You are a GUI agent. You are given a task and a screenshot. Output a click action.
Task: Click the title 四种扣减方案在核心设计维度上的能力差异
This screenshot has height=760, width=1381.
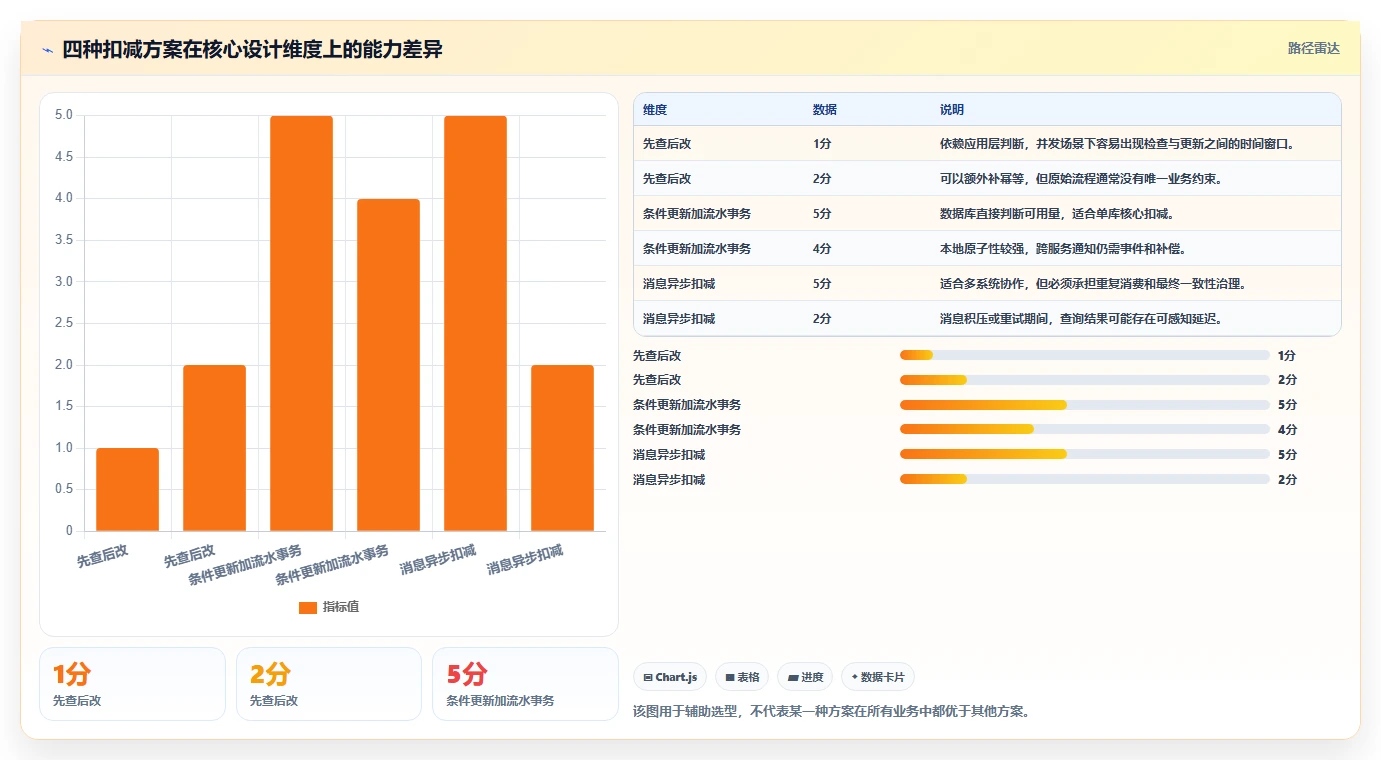pos(252,50)
